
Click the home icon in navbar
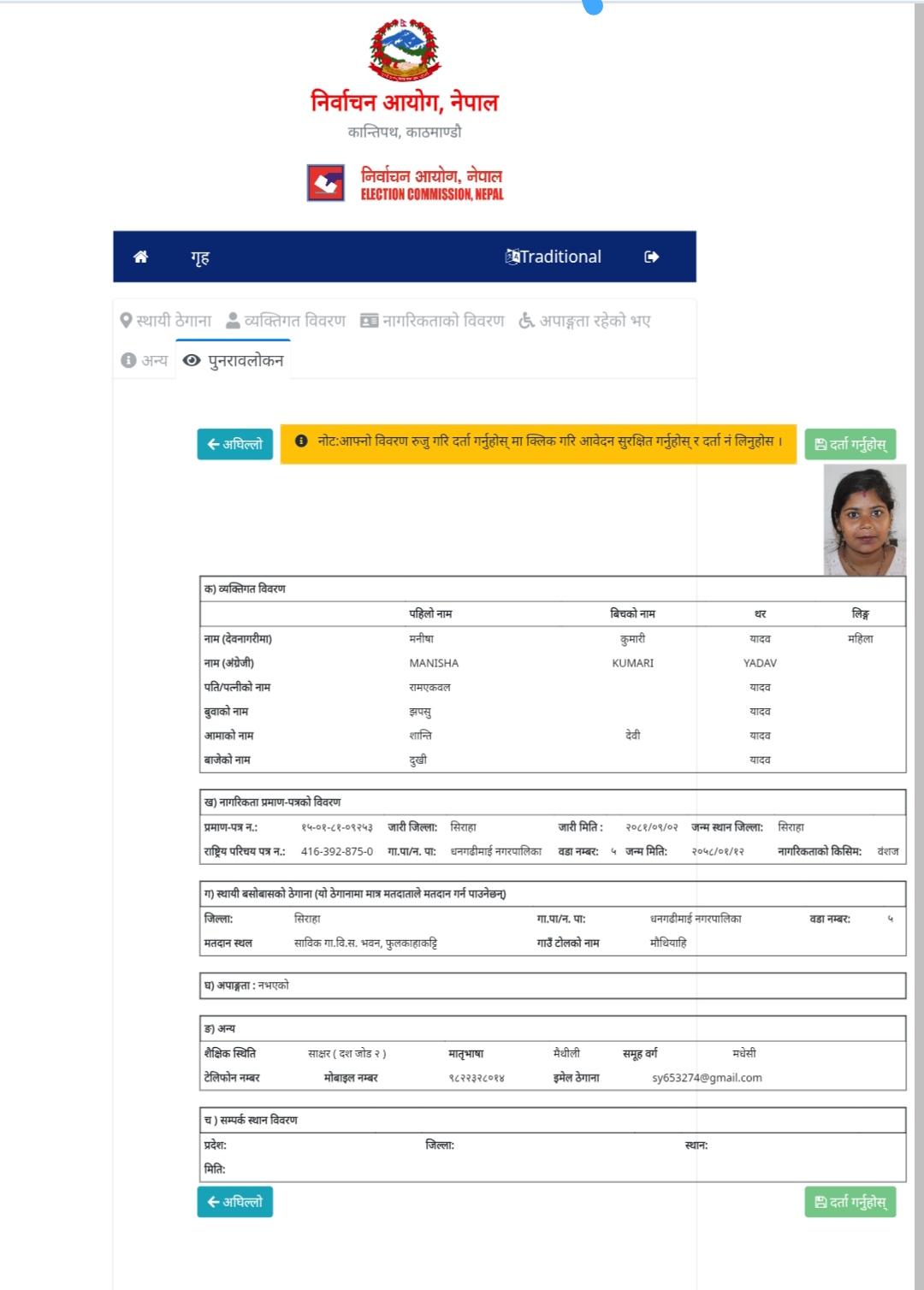coord(141,257)
